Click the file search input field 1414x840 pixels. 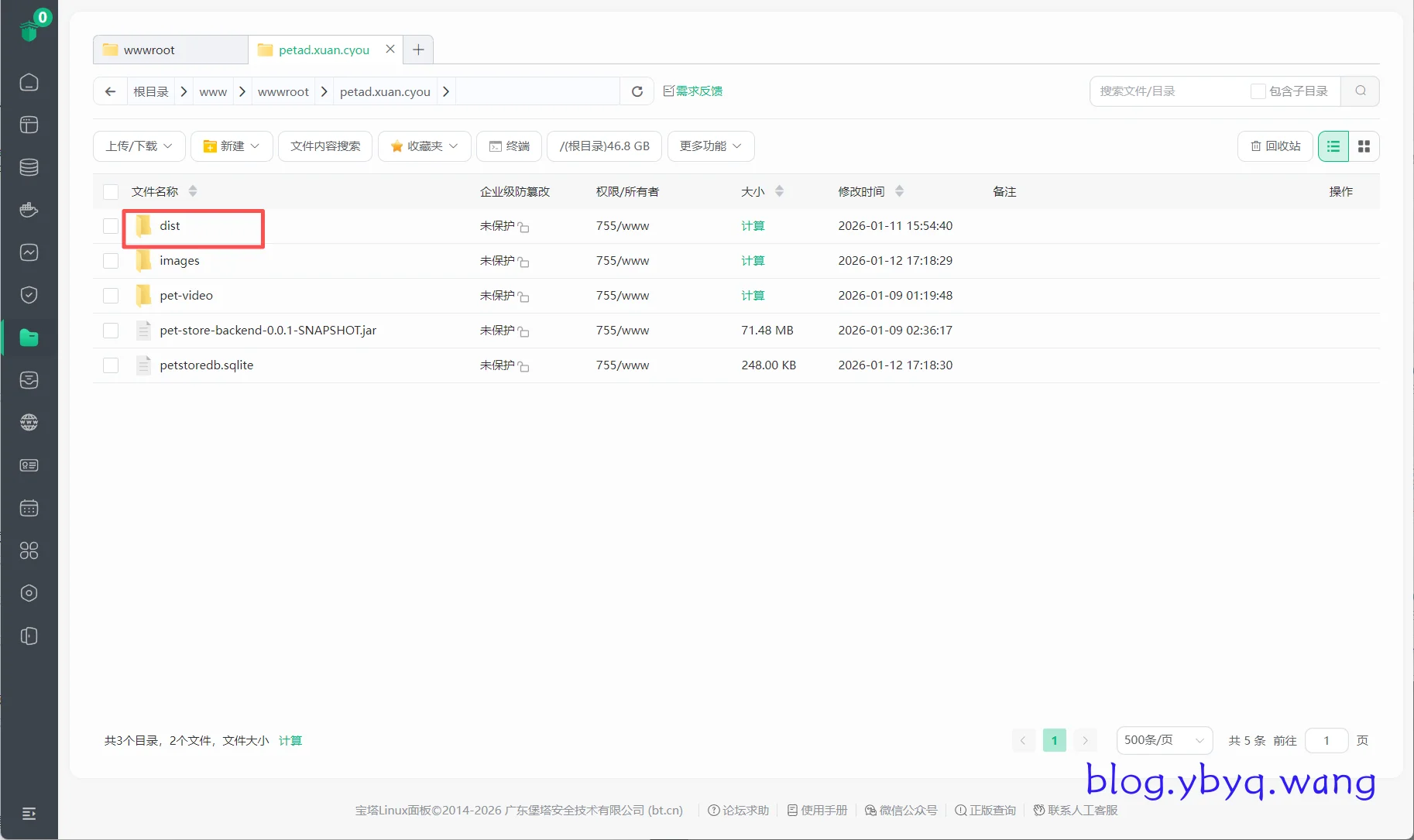[x=1169, y=91]
